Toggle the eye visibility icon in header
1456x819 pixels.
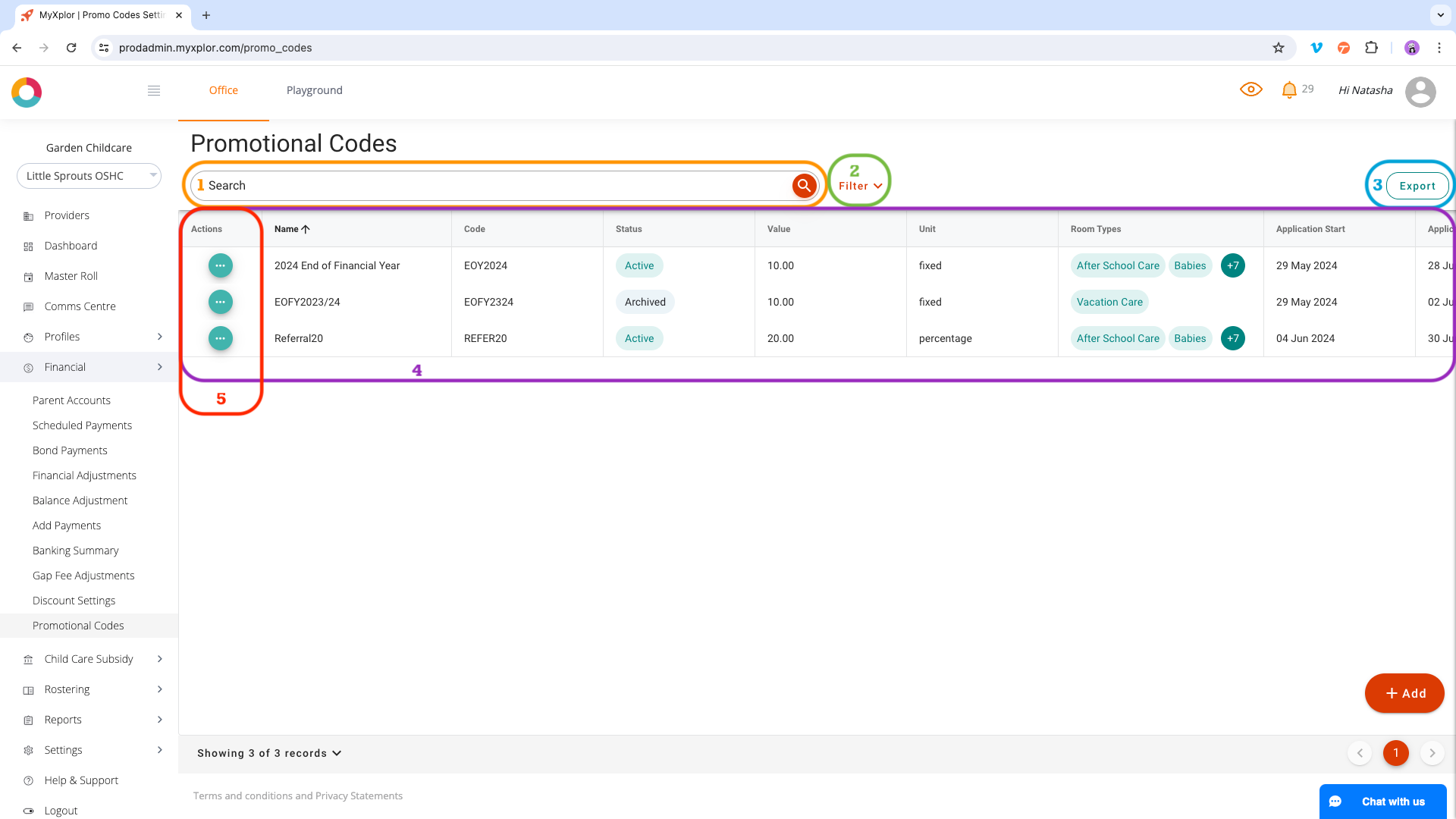[1250, 89]
